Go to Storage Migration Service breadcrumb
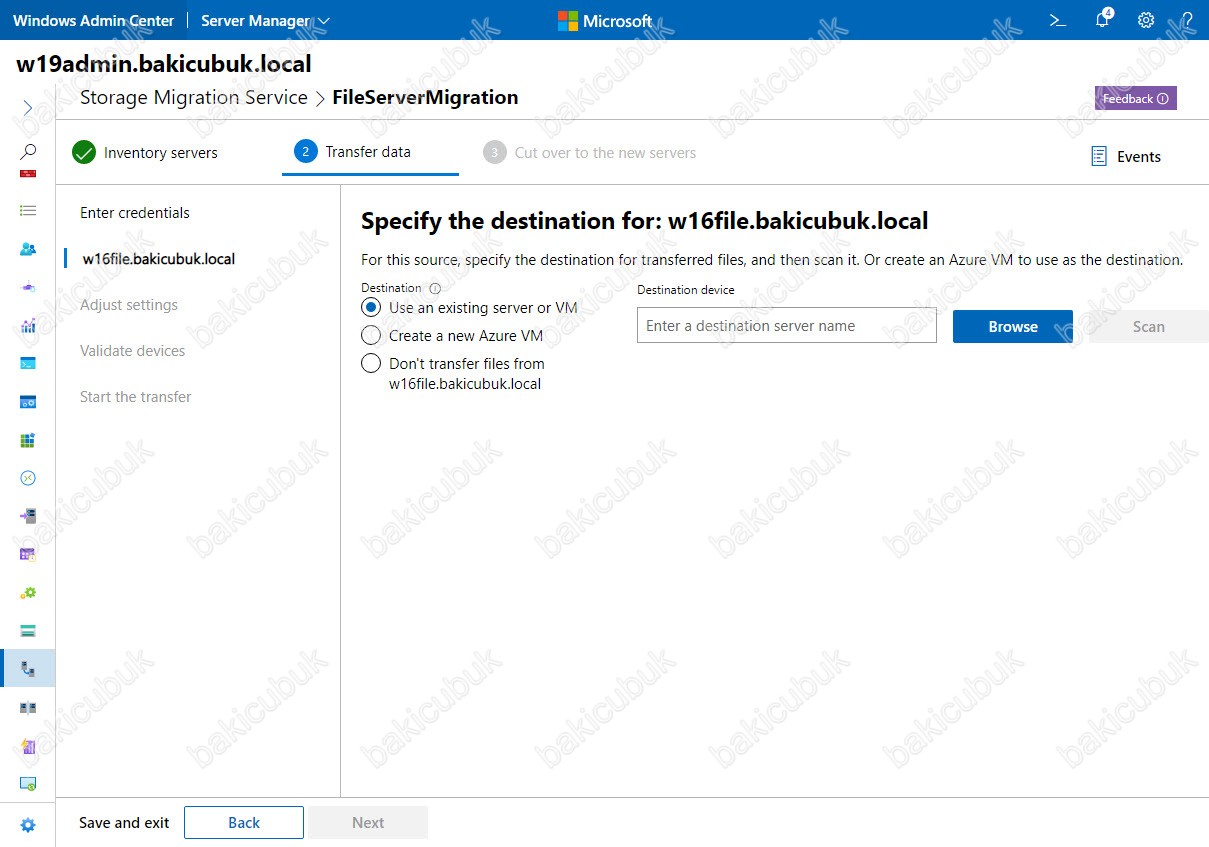This screenshot has height=847, width=1209. coord(194,97)
